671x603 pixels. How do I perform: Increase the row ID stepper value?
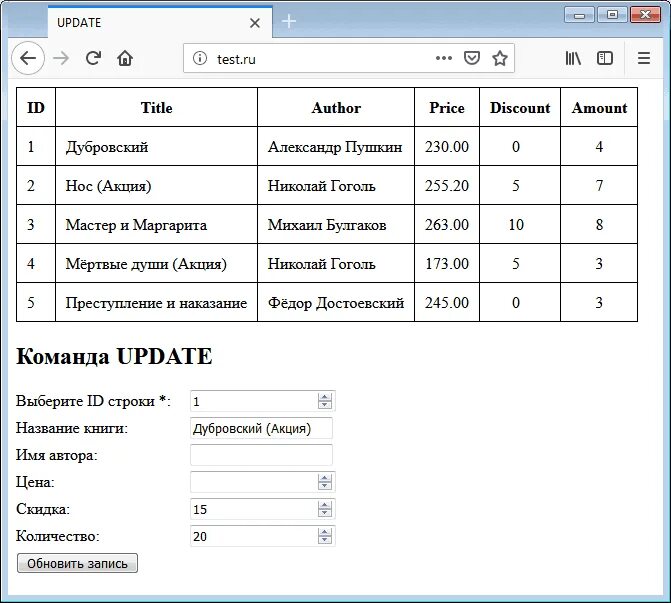pos(325,397)
